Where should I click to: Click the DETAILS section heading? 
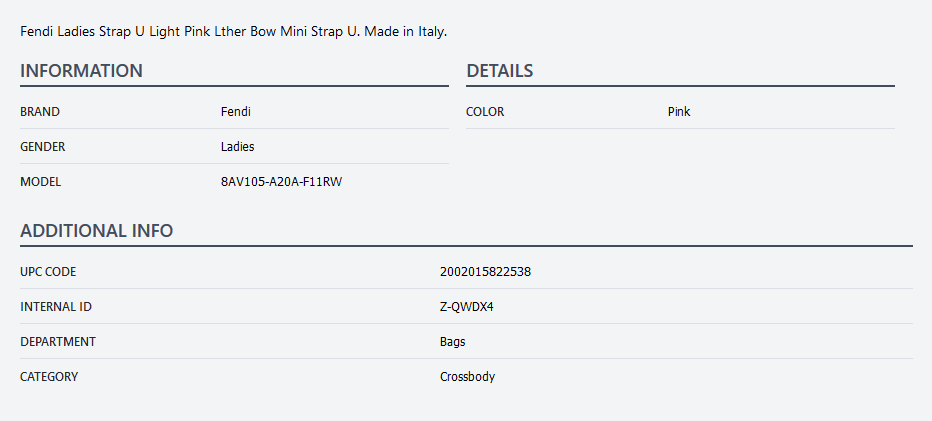(499, 71)
